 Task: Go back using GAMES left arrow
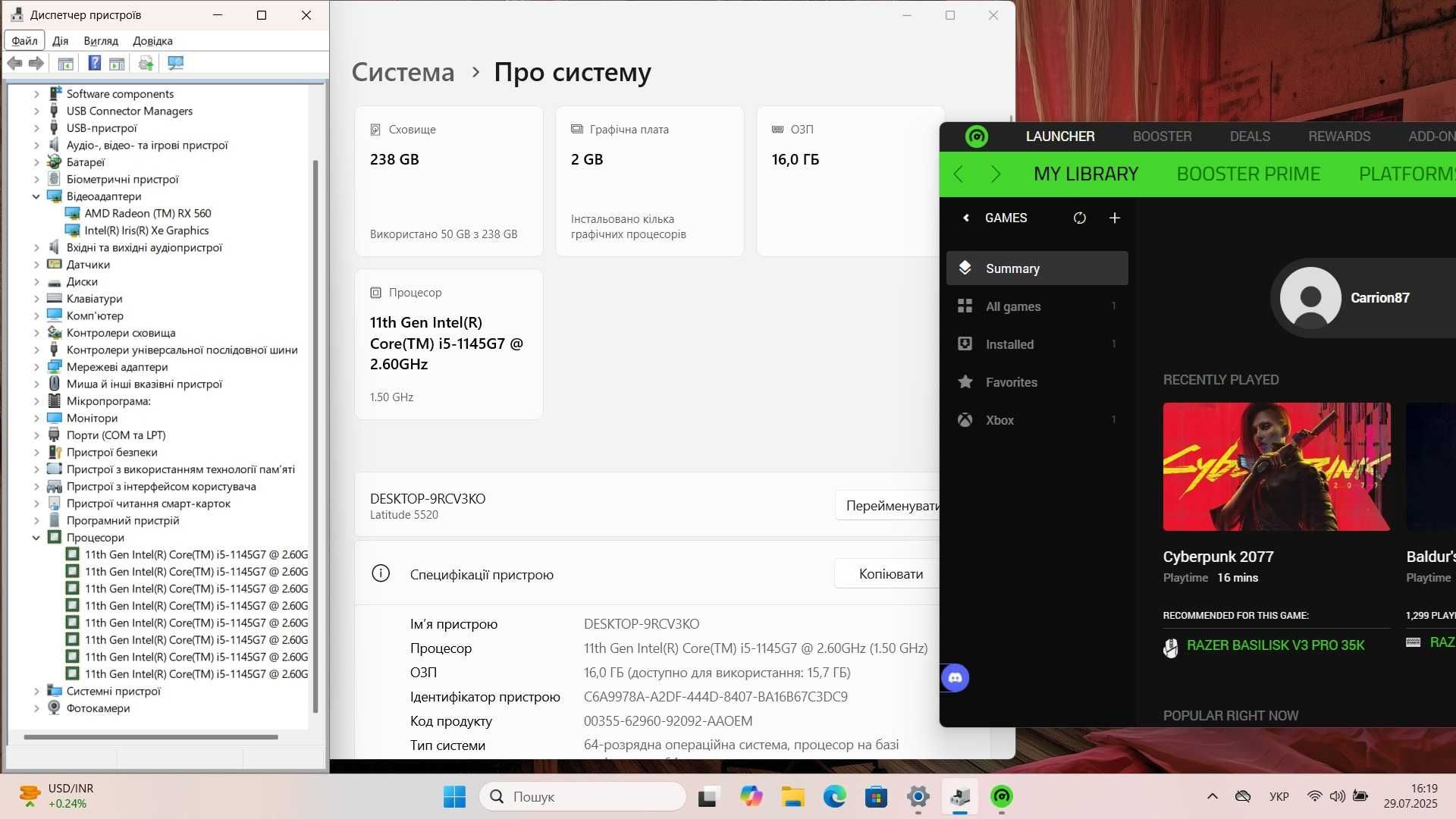(x=965, y=218)
